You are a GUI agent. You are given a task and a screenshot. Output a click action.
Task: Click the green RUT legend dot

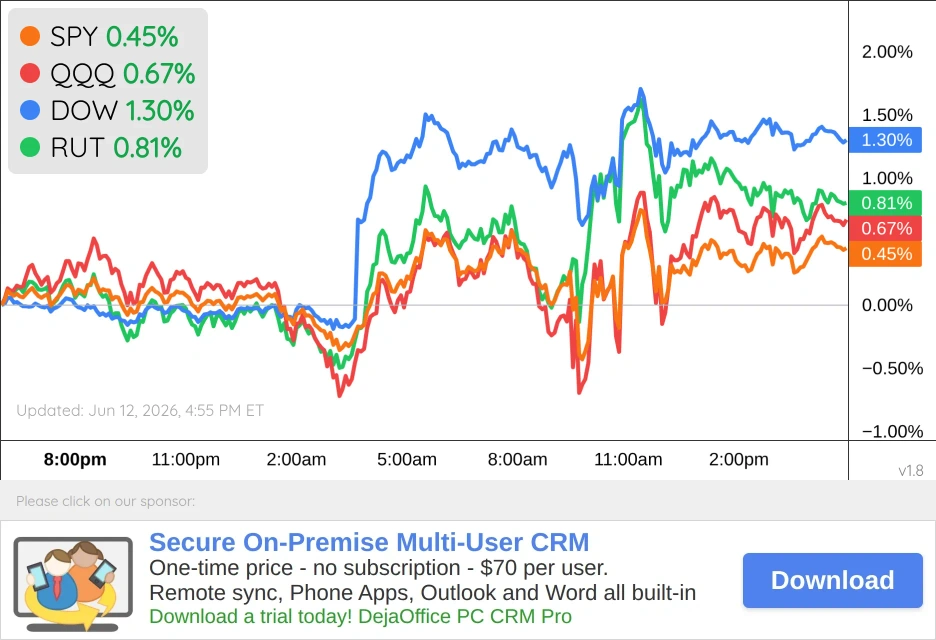(30, 147)
